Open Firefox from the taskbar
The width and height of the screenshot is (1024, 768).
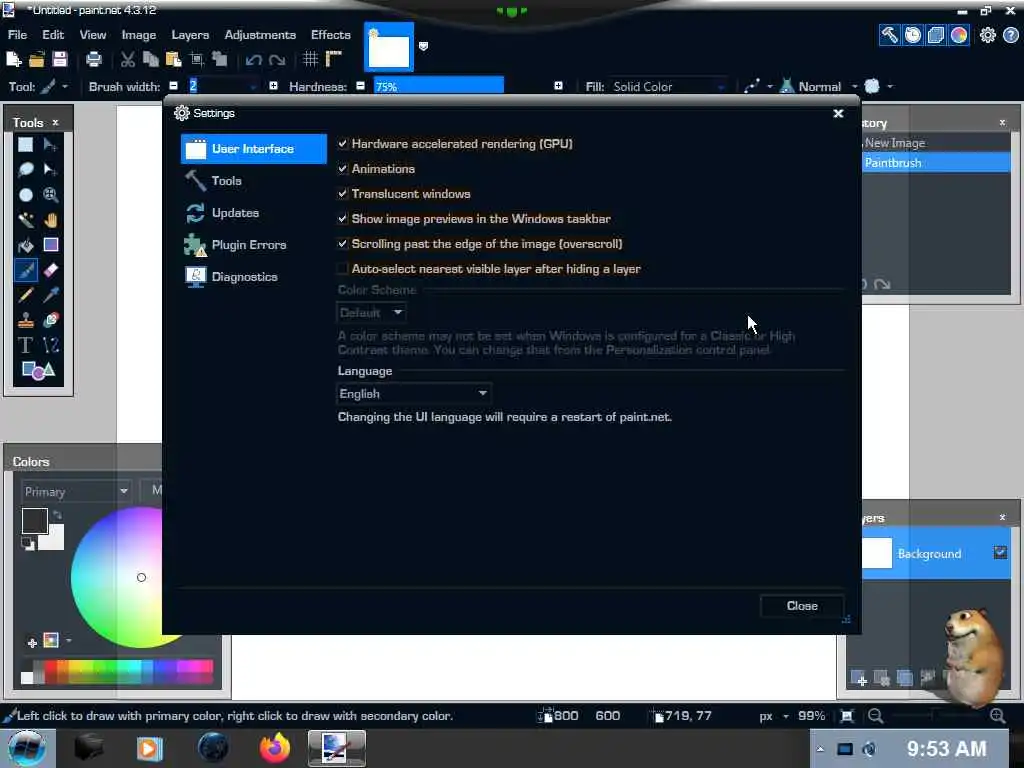point(275,748)
